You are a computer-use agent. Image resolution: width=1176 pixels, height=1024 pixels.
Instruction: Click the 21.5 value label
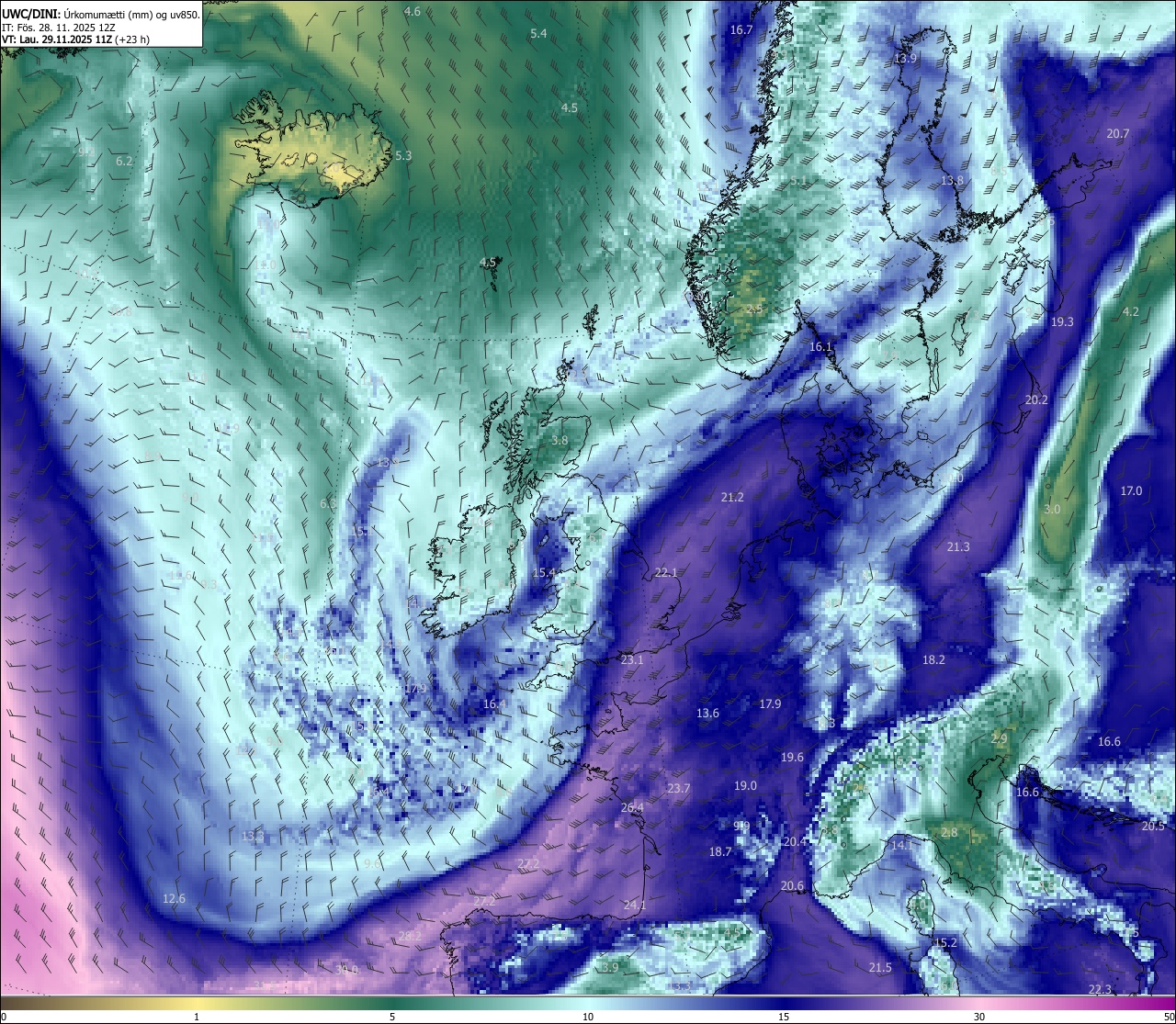click(x=880, y=967)
